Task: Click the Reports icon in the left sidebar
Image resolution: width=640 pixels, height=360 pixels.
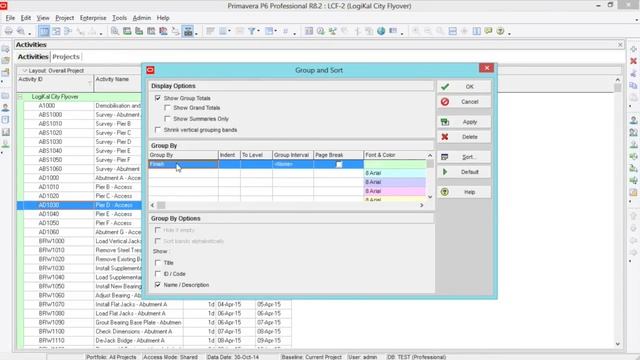Action: 5,132
